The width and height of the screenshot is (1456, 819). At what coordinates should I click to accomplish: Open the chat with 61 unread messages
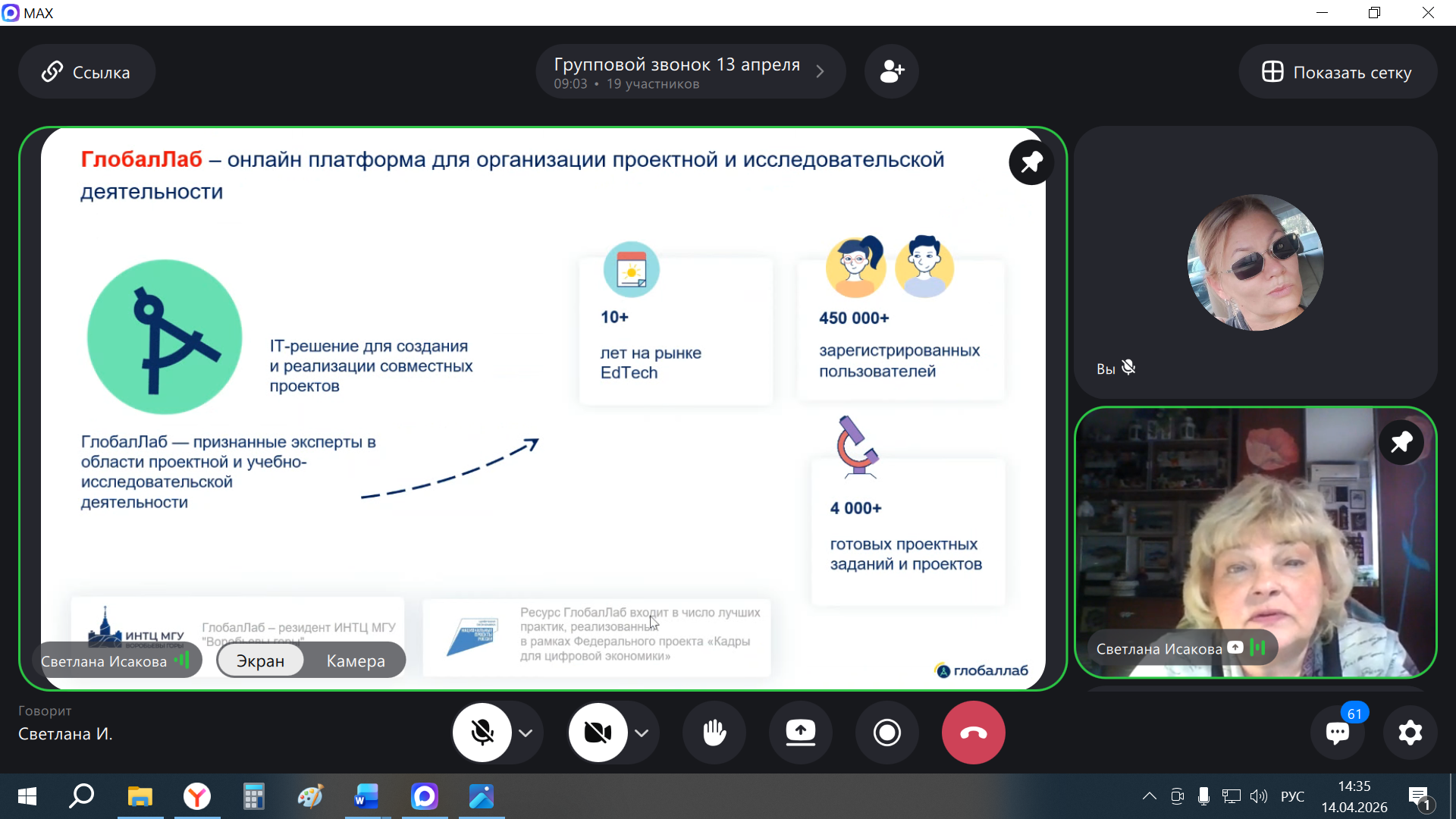point(1338,733)
